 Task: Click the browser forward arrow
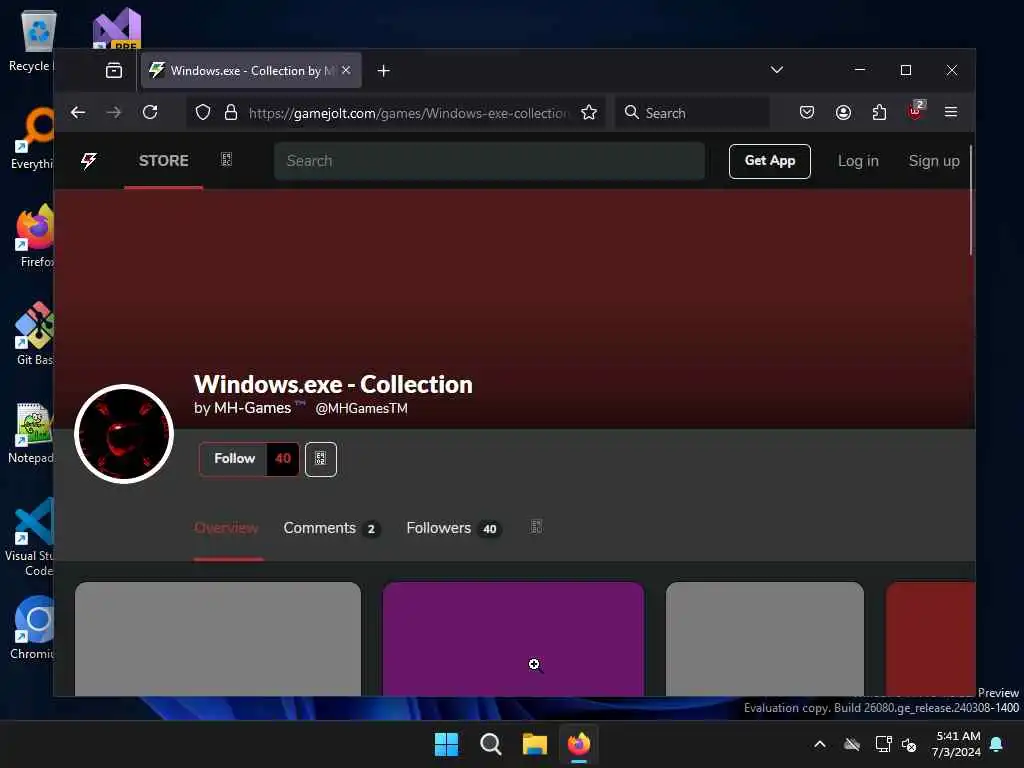tap(114, 112)
